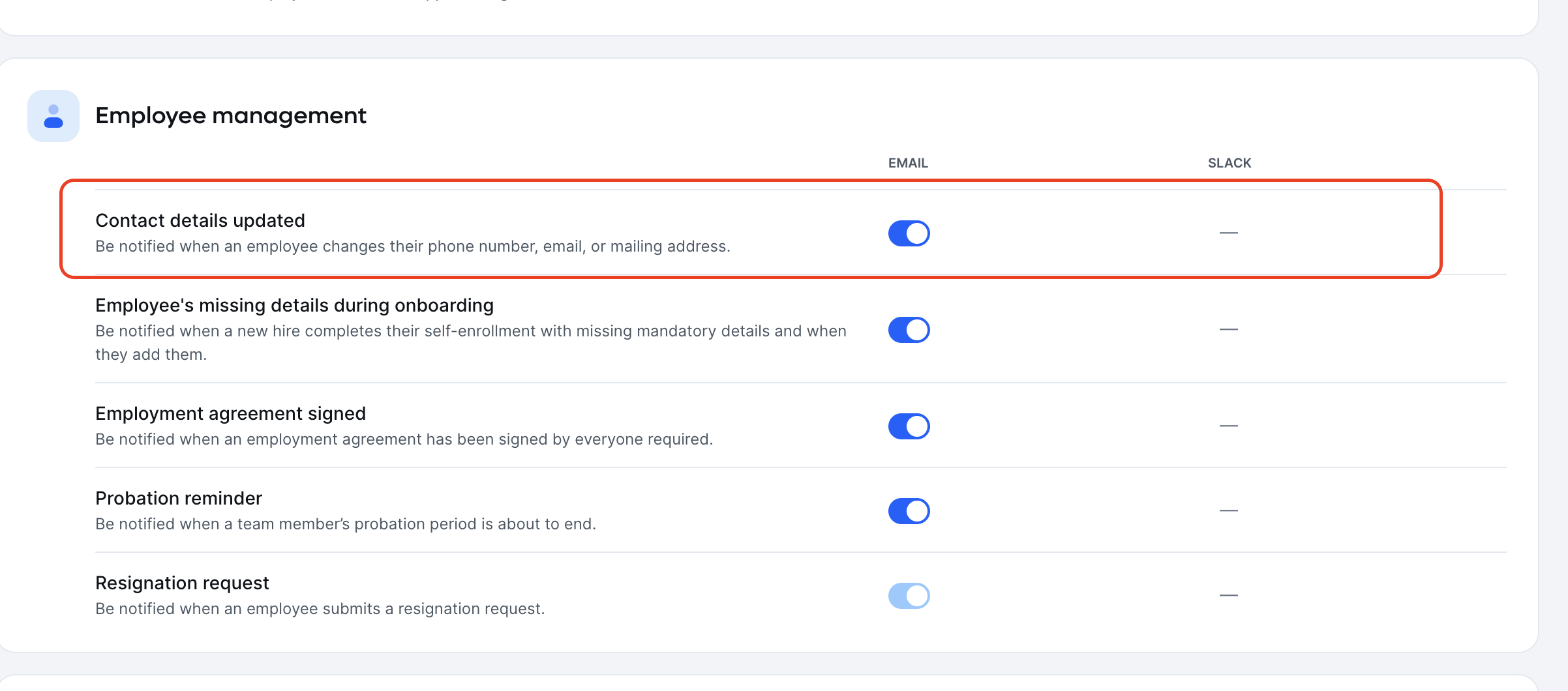Click description about new hire self-enrollment
Screen dimensions: 1568x691
(471, 343)
